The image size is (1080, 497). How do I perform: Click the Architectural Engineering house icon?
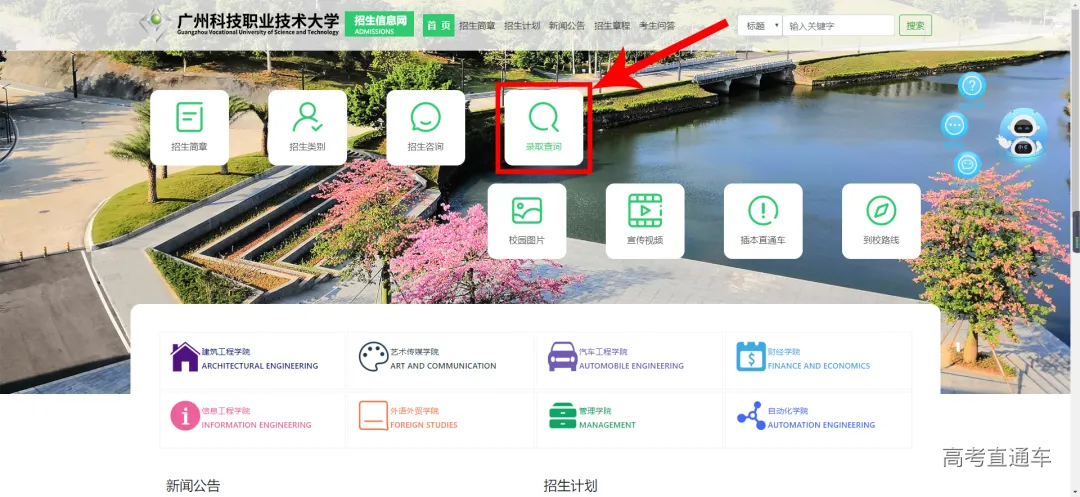tap(184, 357)
